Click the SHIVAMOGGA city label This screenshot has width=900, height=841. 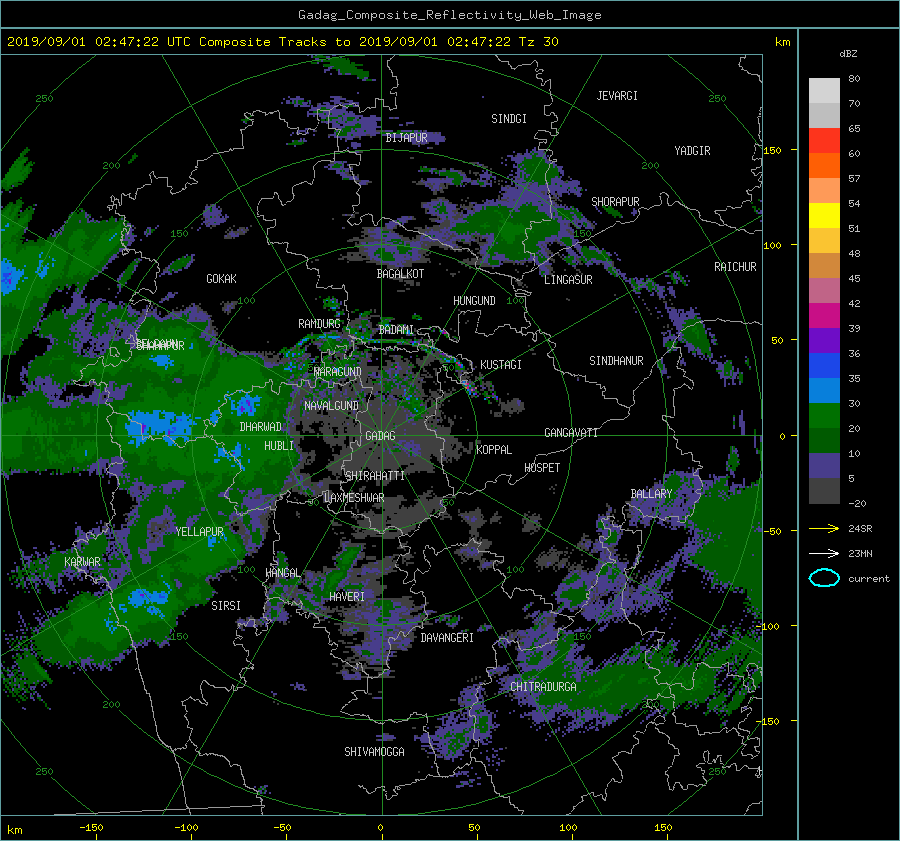pyautogui.click(x=374, y=752)
